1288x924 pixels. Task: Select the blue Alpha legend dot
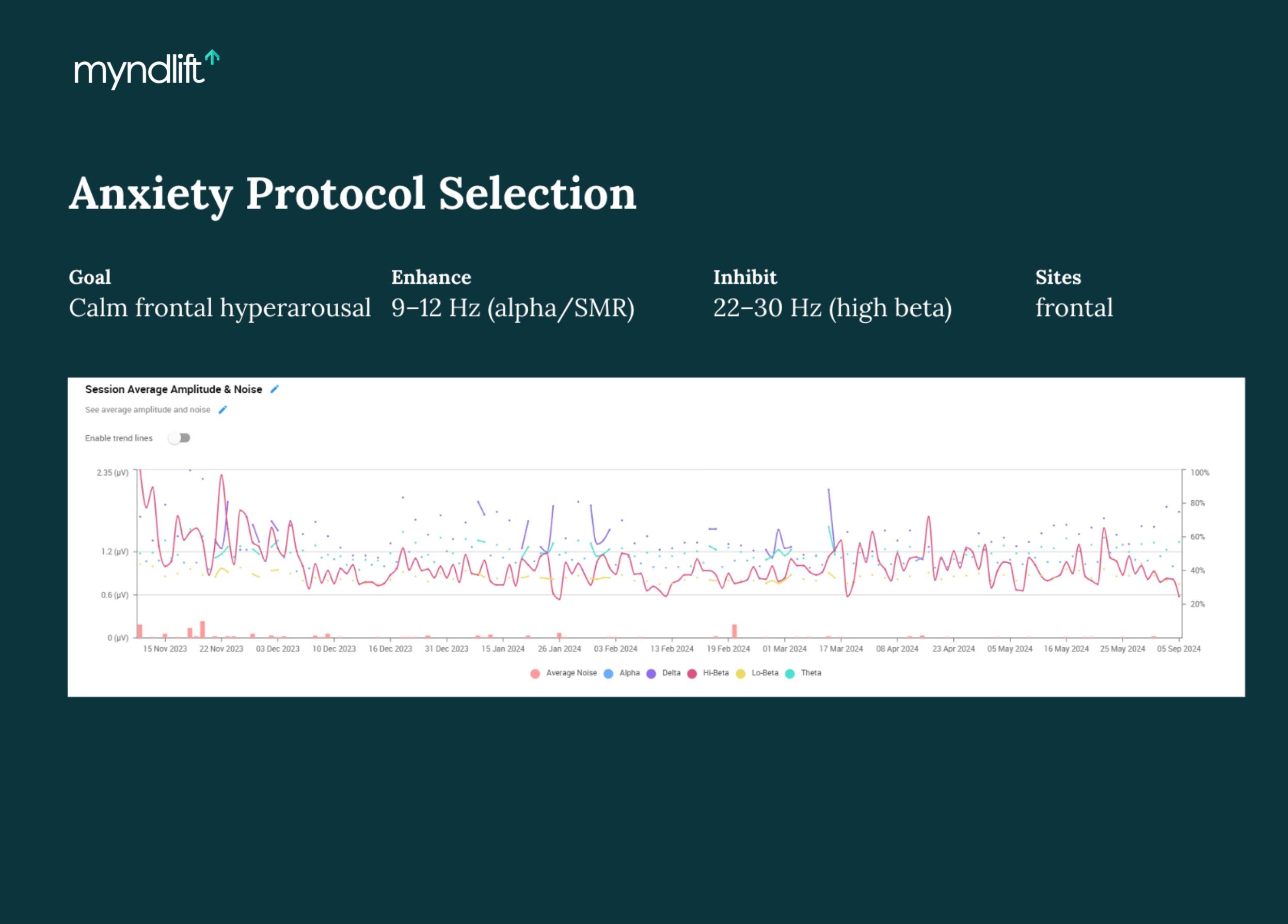point(608,673)
